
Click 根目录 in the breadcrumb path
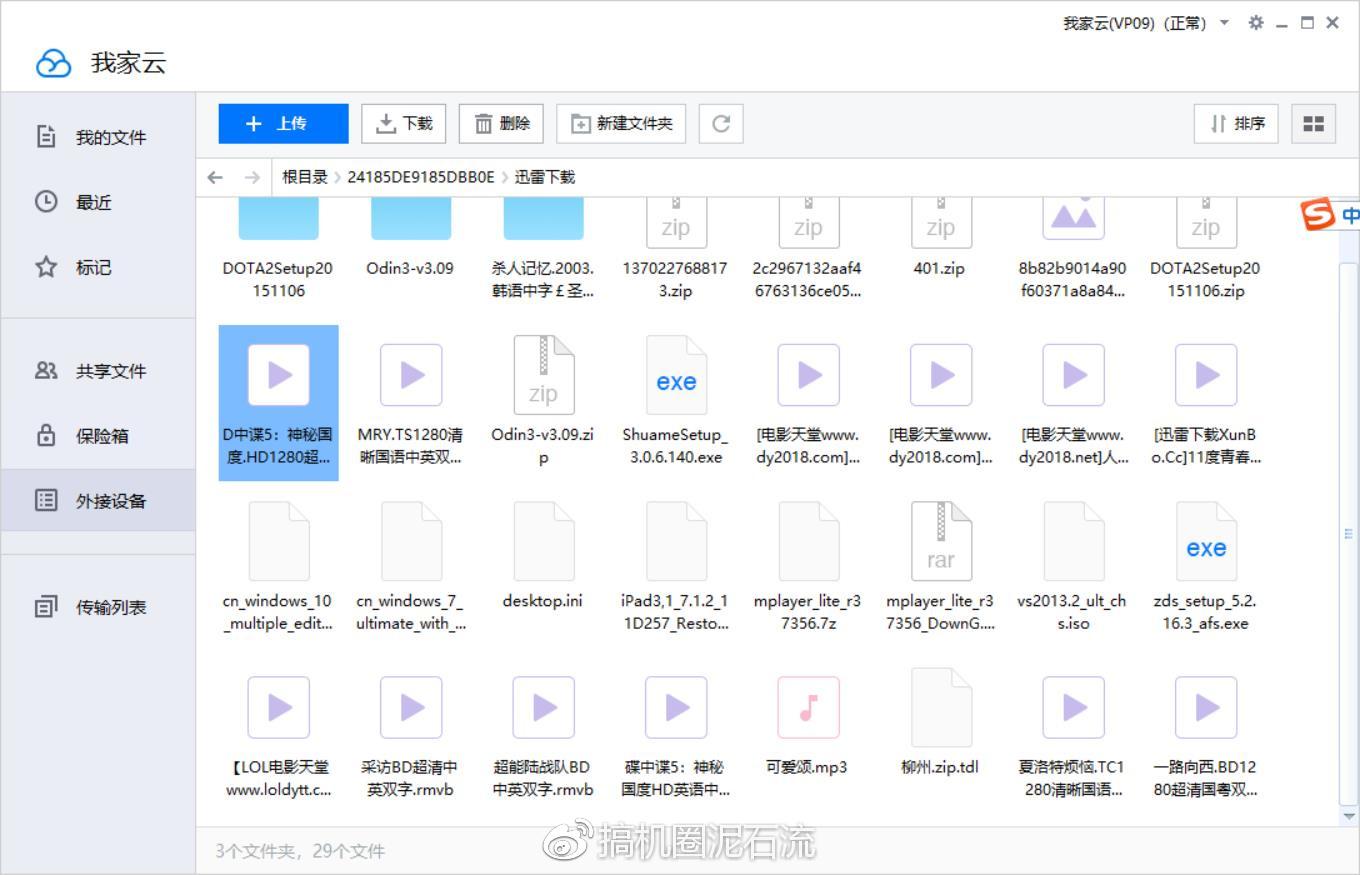[x=304, y=177]
